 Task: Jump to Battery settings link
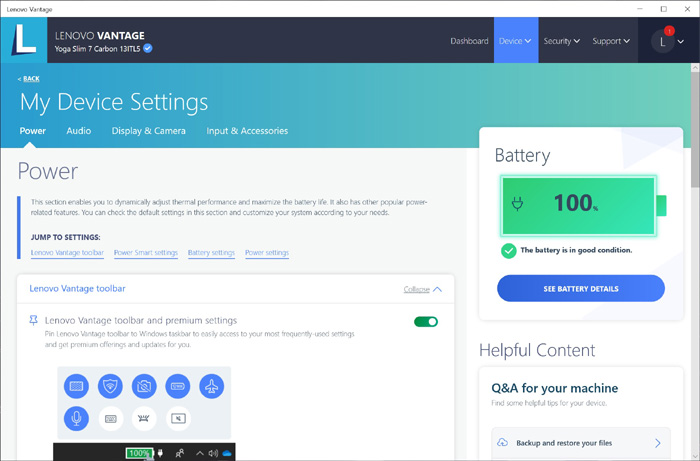(211, 253)
